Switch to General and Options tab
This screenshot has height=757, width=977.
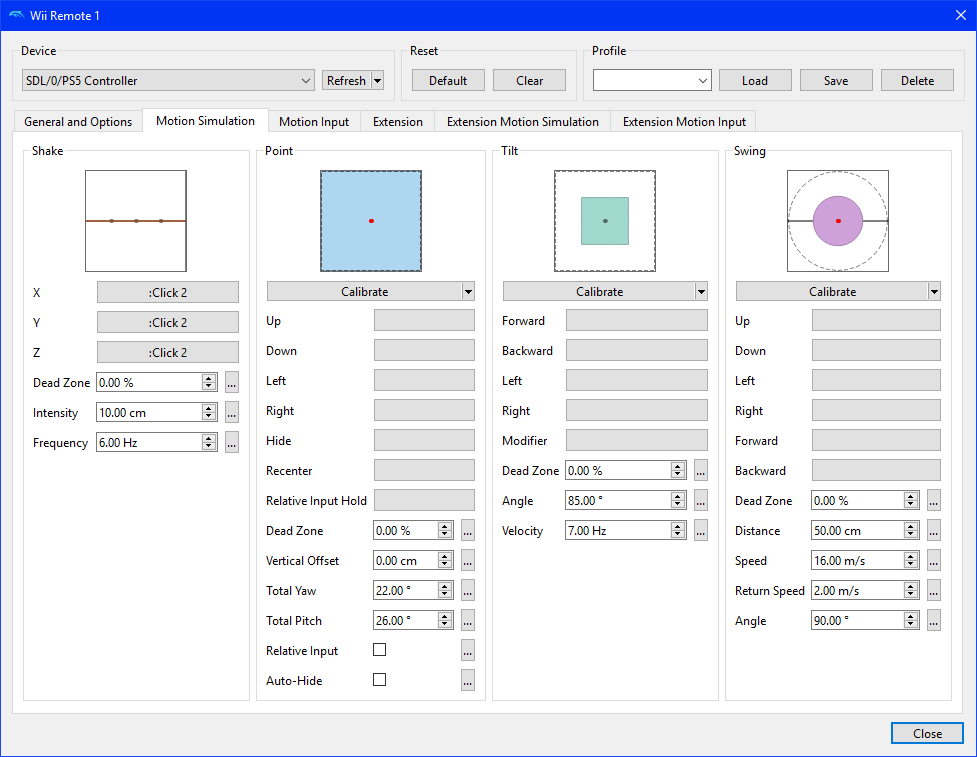pyautogui.click(x=78, y=121)
